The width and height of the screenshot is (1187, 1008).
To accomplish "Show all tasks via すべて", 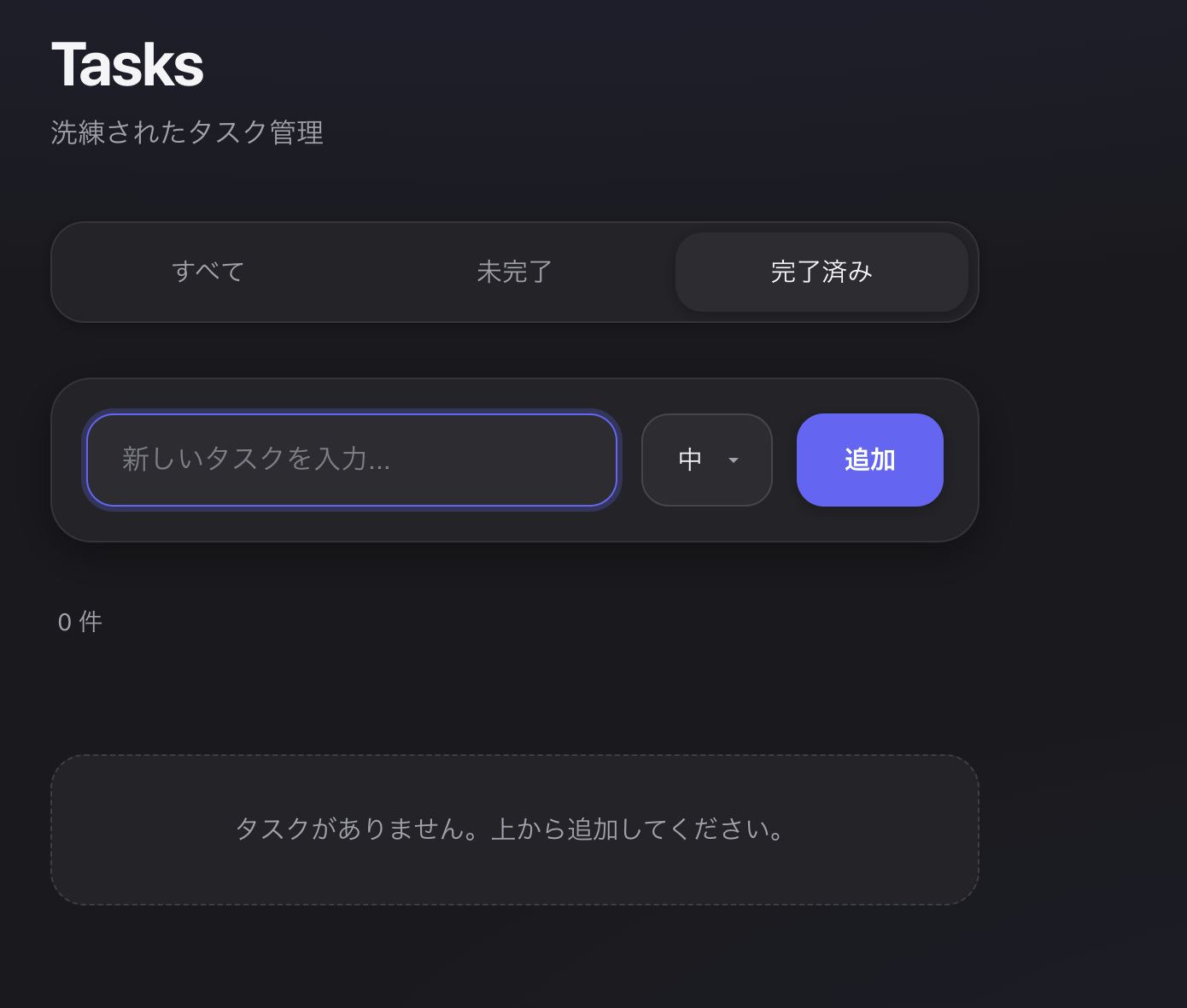I will click(x=208, y=272).
